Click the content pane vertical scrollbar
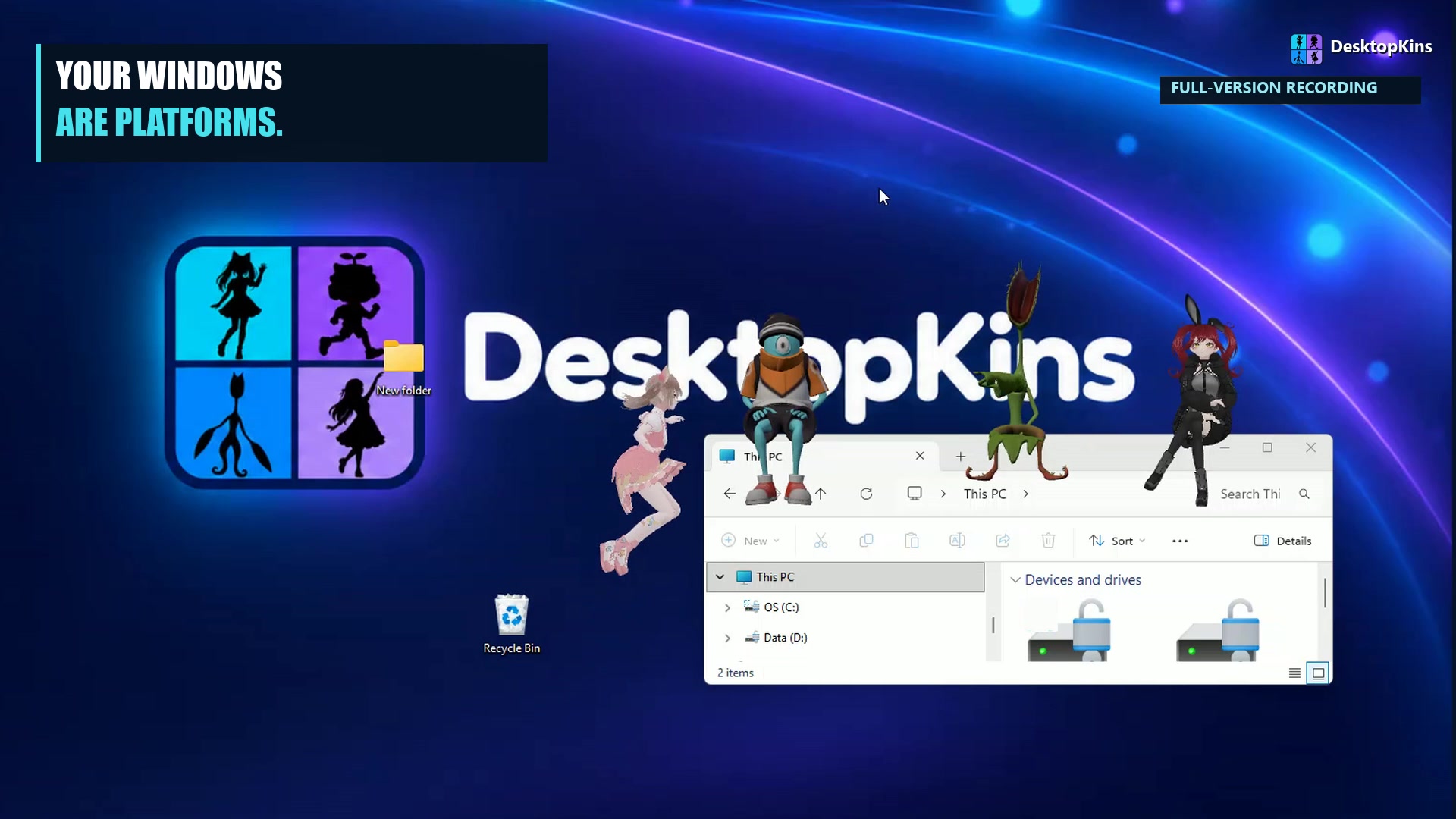The height and width of the screenshot is (819, 1456). point(1325,592)
